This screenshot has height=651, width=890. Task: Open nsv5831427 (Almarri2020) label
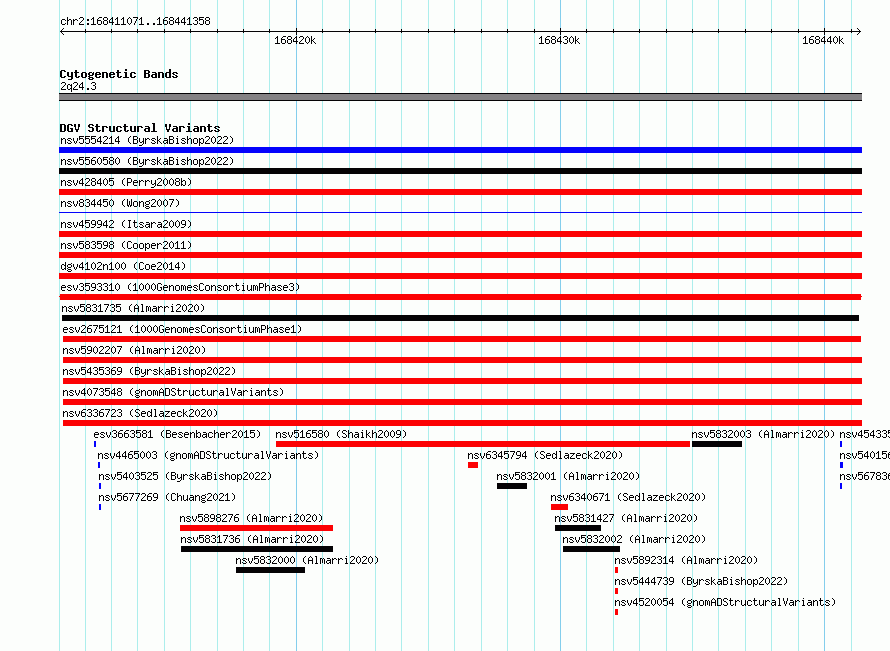point(626,518)
